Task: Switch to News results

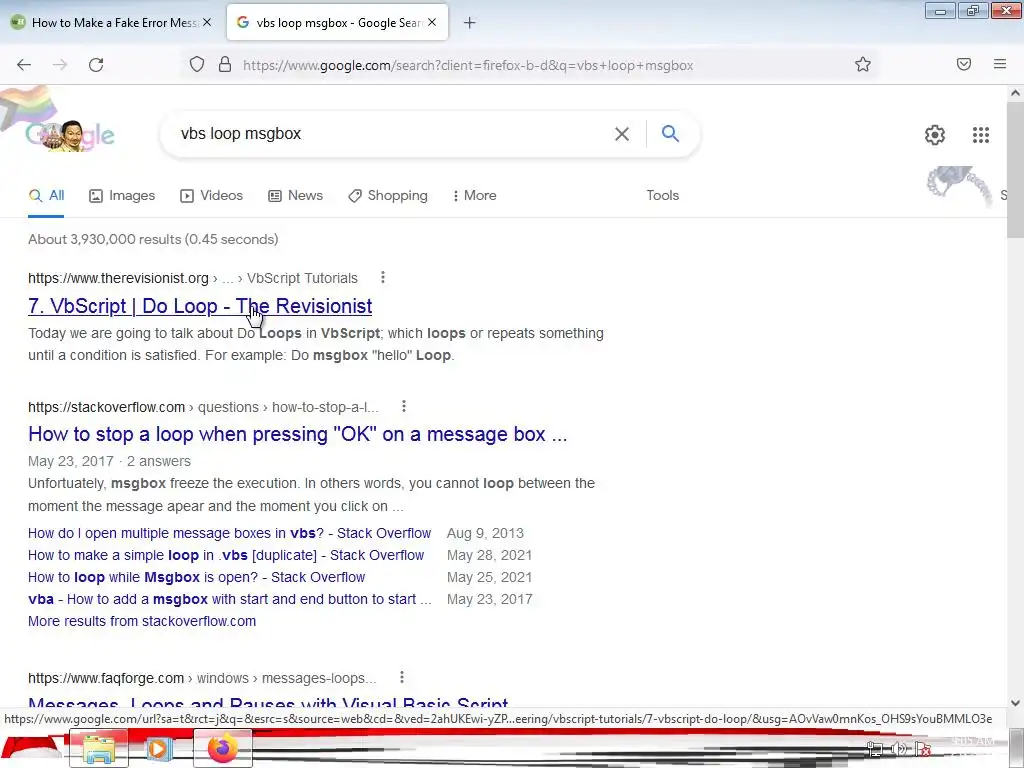Action: [x=295, y=195]
